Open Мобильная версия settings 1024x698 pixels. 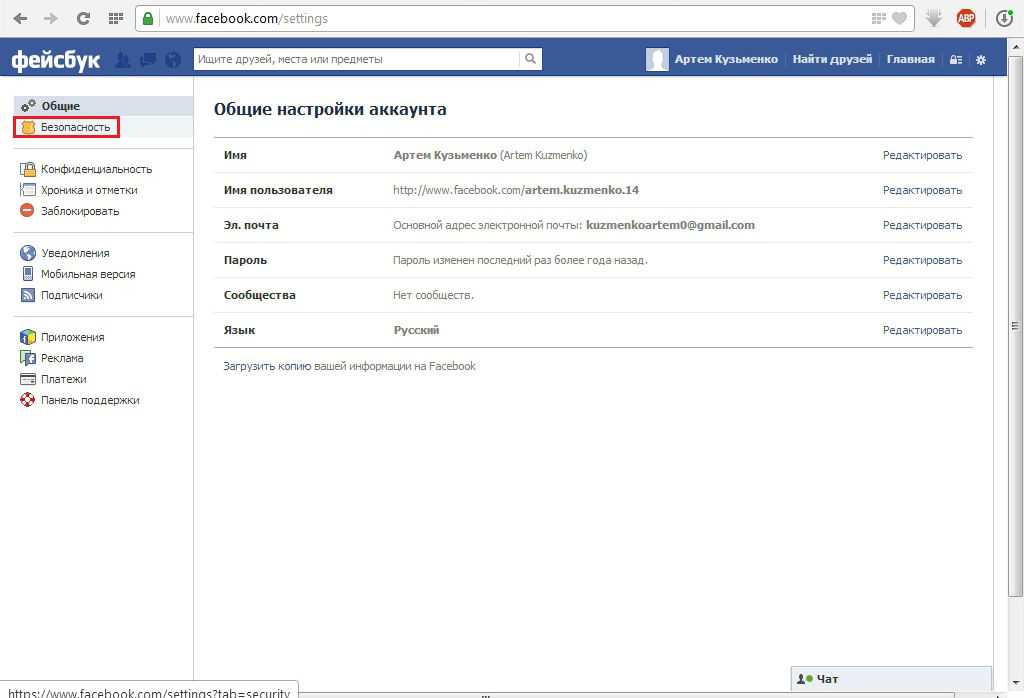(88, 274)
